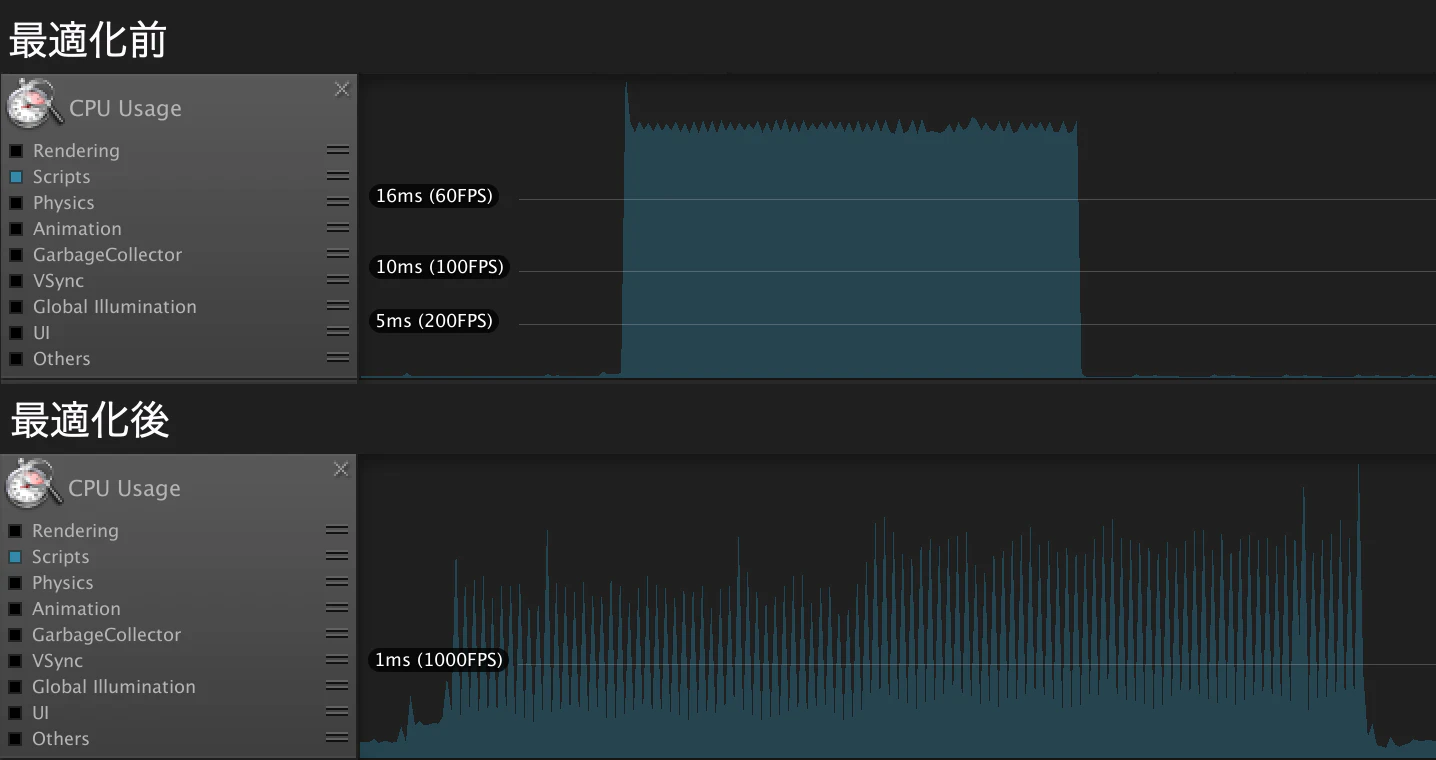Click the stopwatch icon in the 最適化前 CPU Usage panel

point(34,105)
